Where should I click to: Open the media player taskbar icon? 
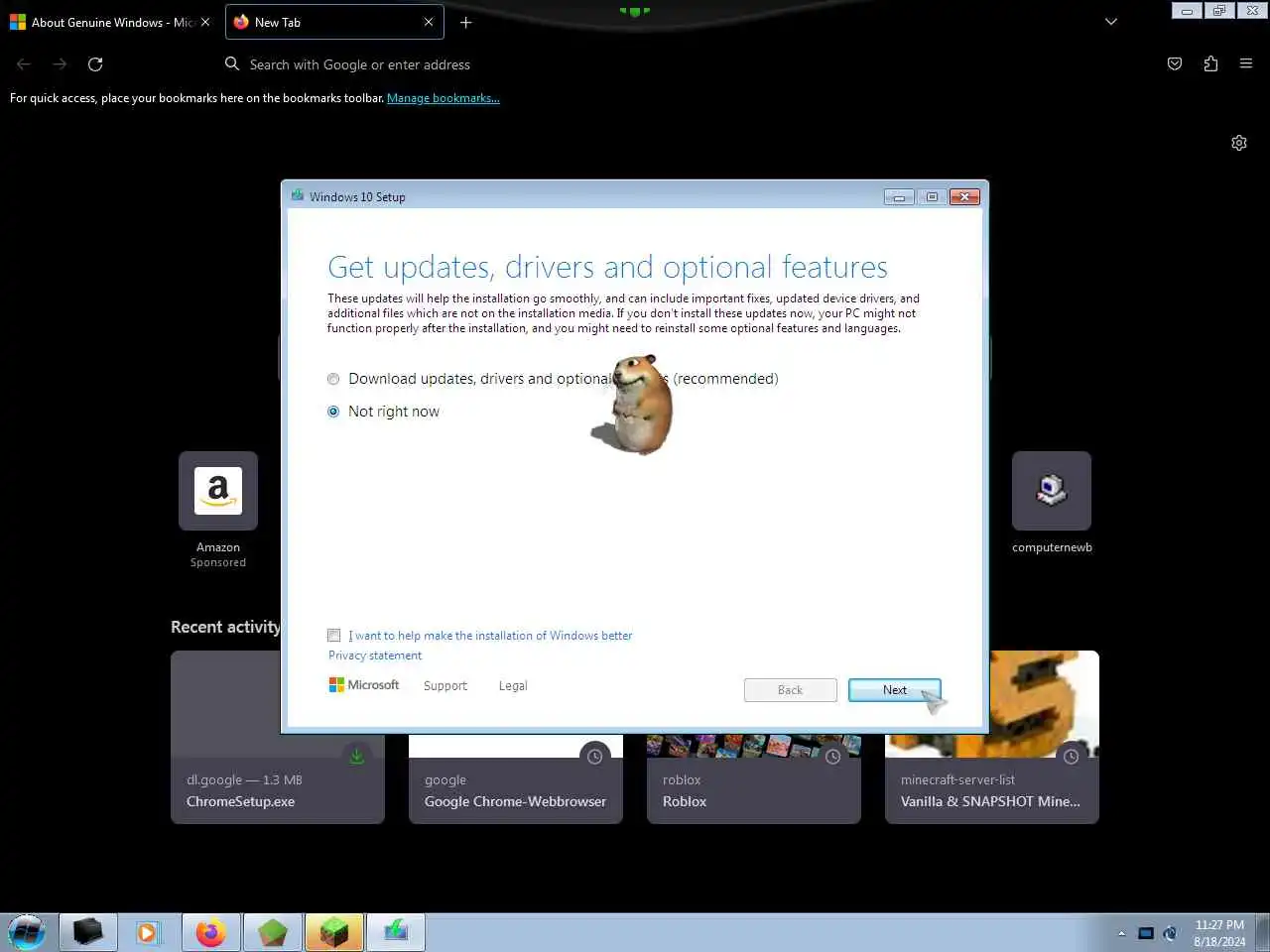147,932
